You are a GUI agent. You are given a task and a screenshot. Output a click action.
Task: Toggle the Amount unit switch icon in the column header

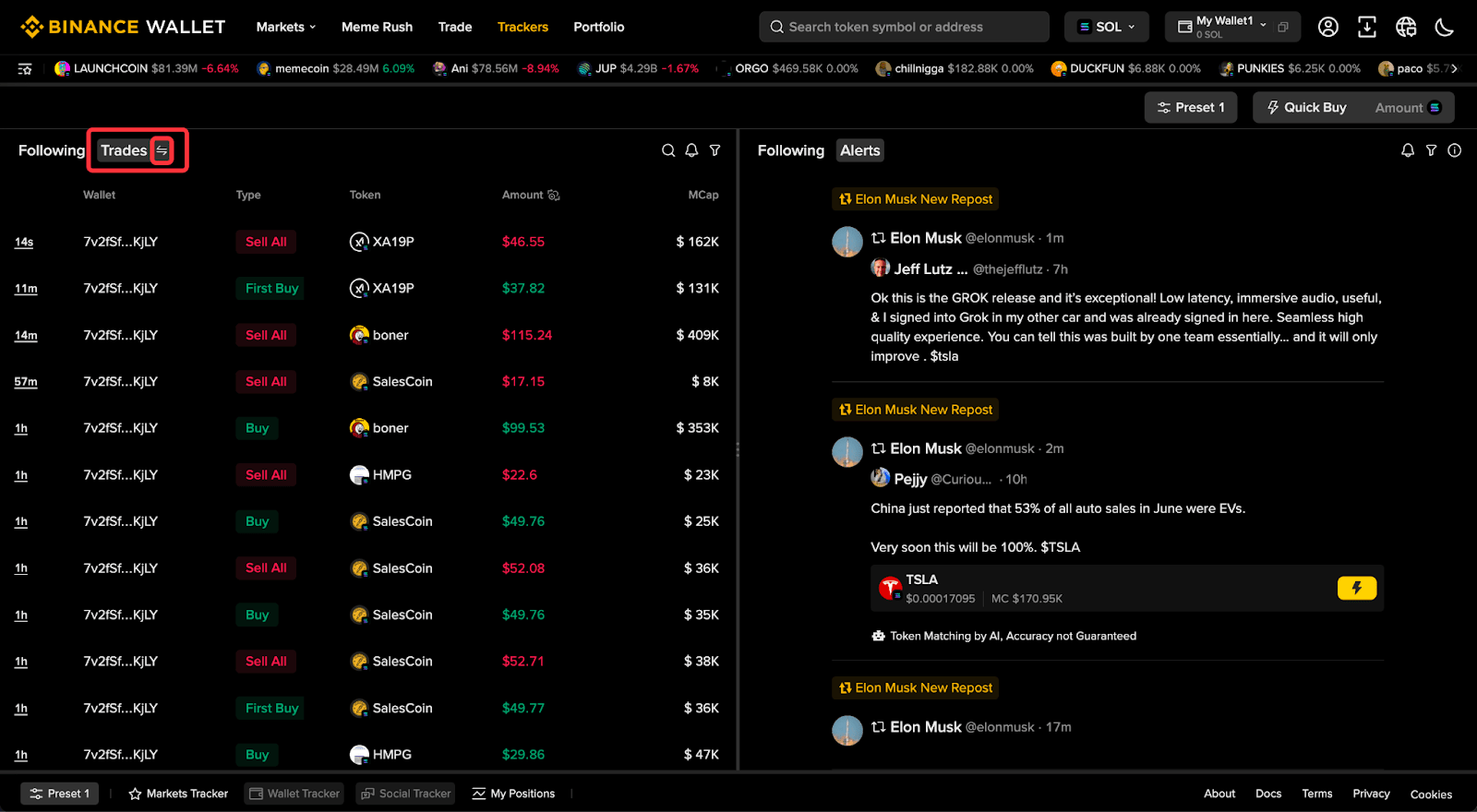[554, 195]
